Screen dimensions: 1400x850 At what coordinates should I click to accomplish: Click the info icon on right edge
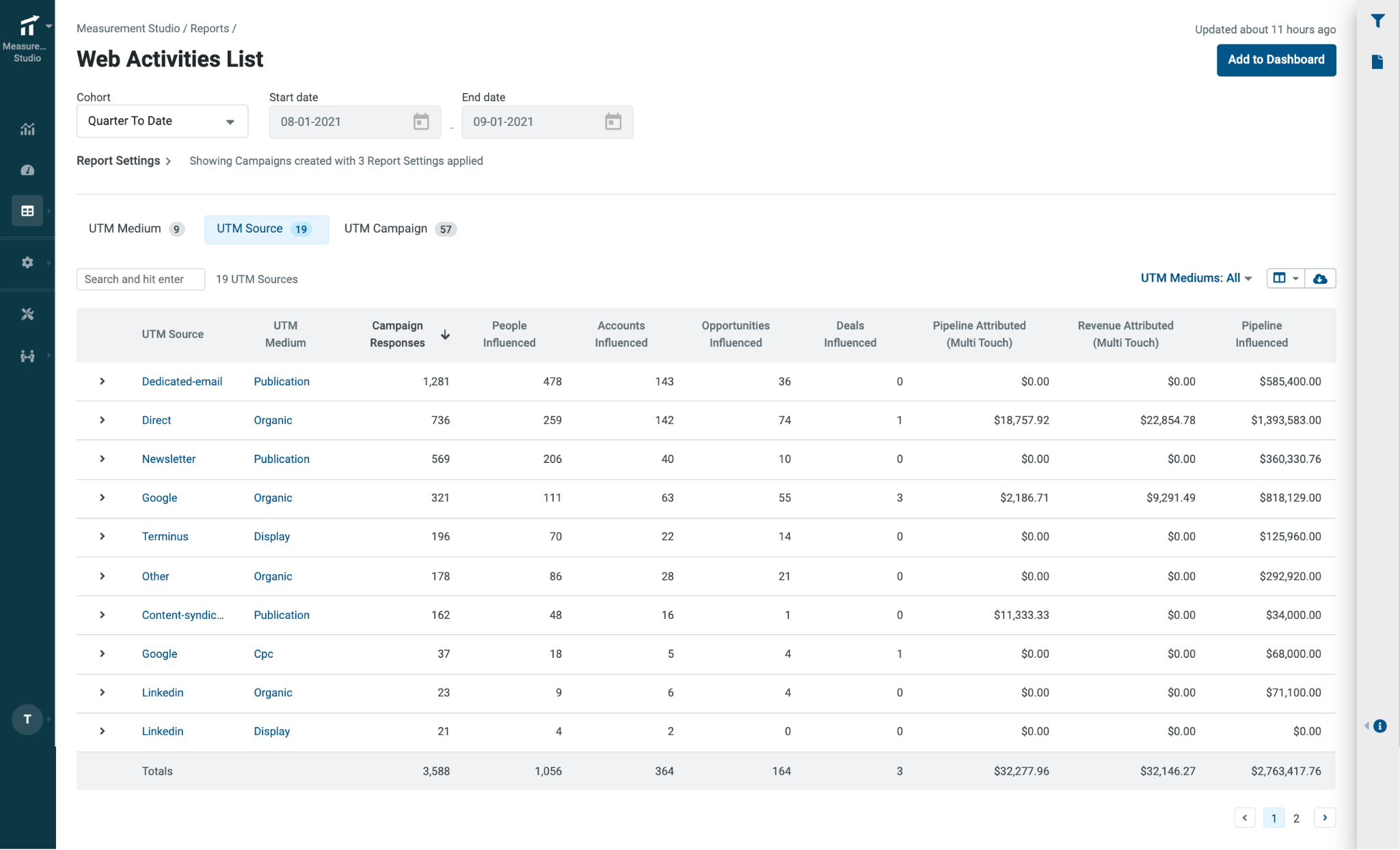(x=1380, y=726)
